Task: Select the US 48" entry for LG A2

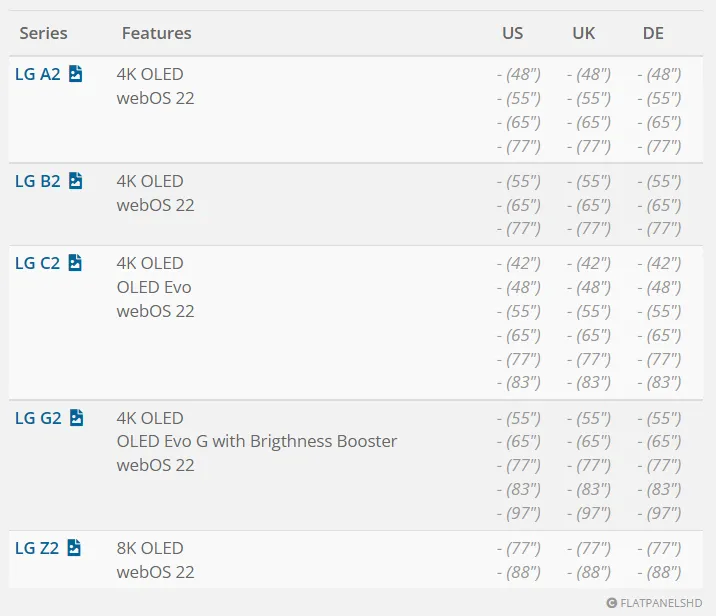Action: (x=519, y=75)
